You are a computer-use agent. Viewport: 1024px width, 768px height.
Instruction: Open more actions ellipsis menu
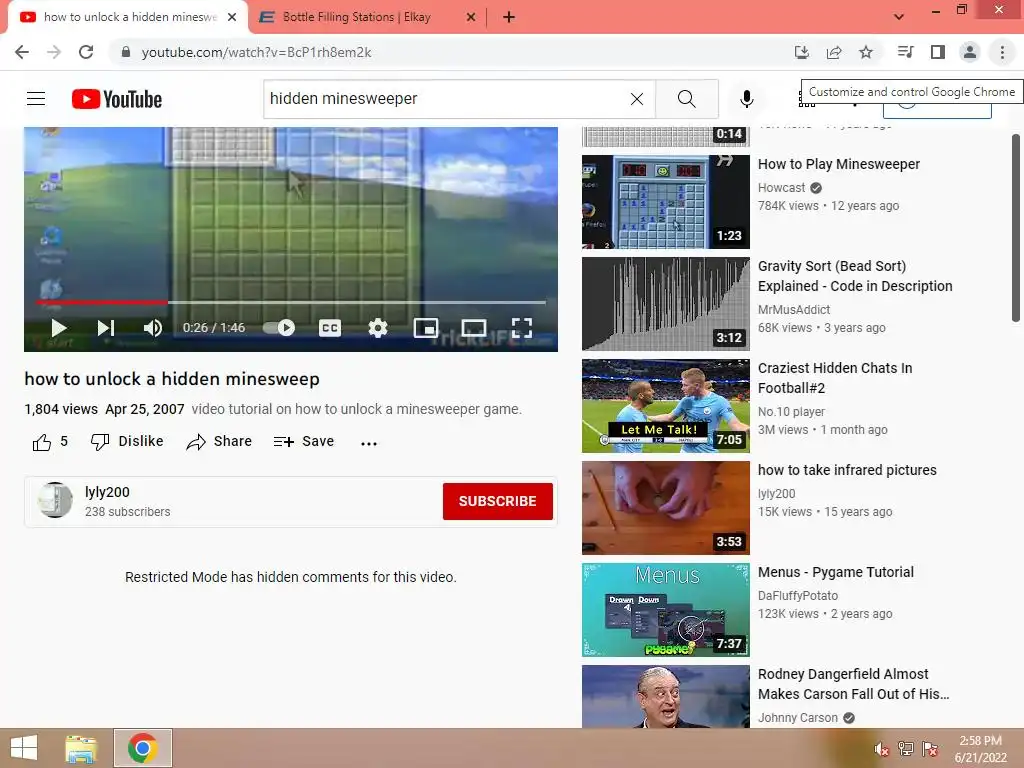click(369, 443)
